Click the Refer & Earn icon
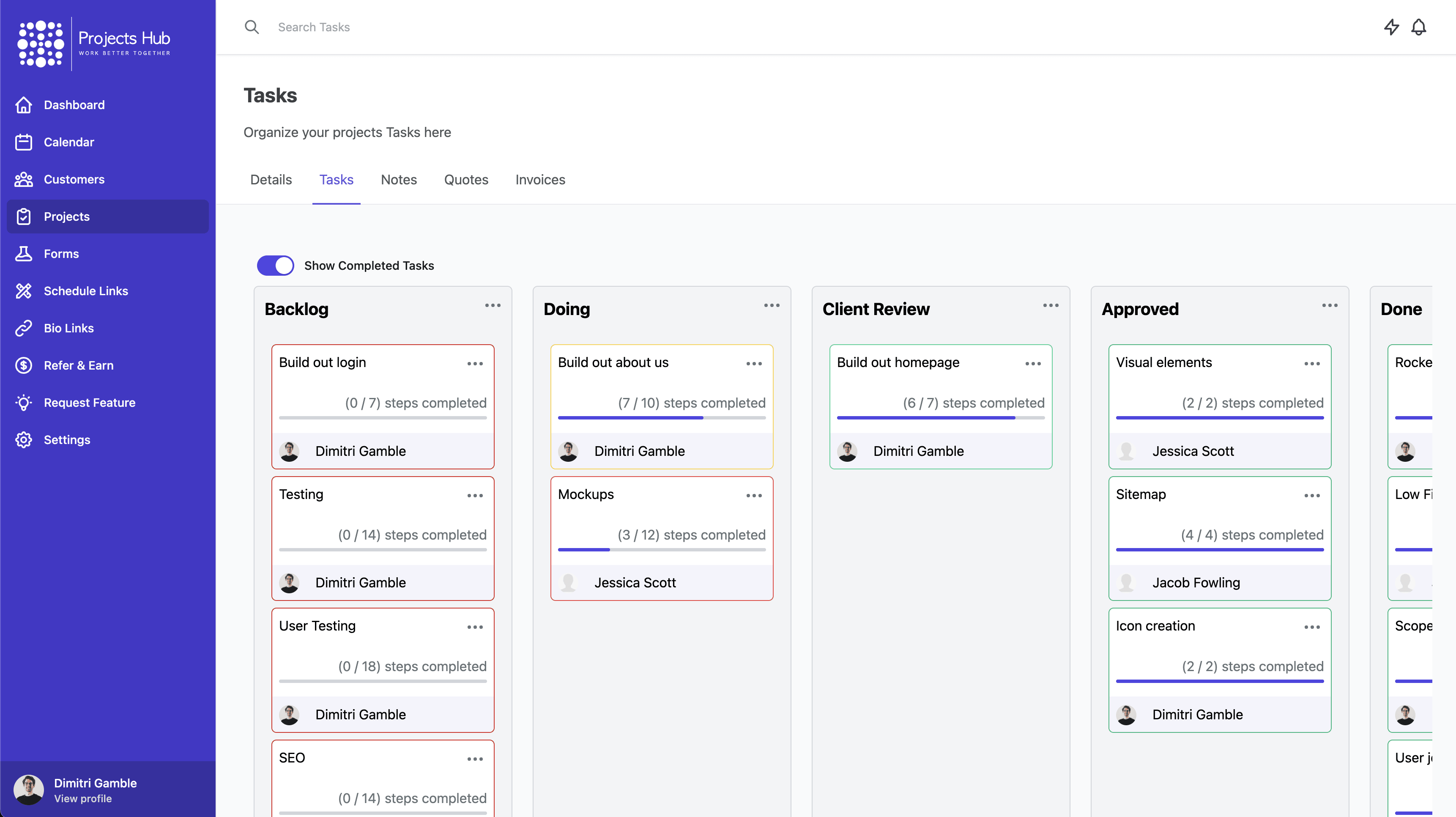The height and width of the screenshot is (817, 1456). (x=25, y=365)
